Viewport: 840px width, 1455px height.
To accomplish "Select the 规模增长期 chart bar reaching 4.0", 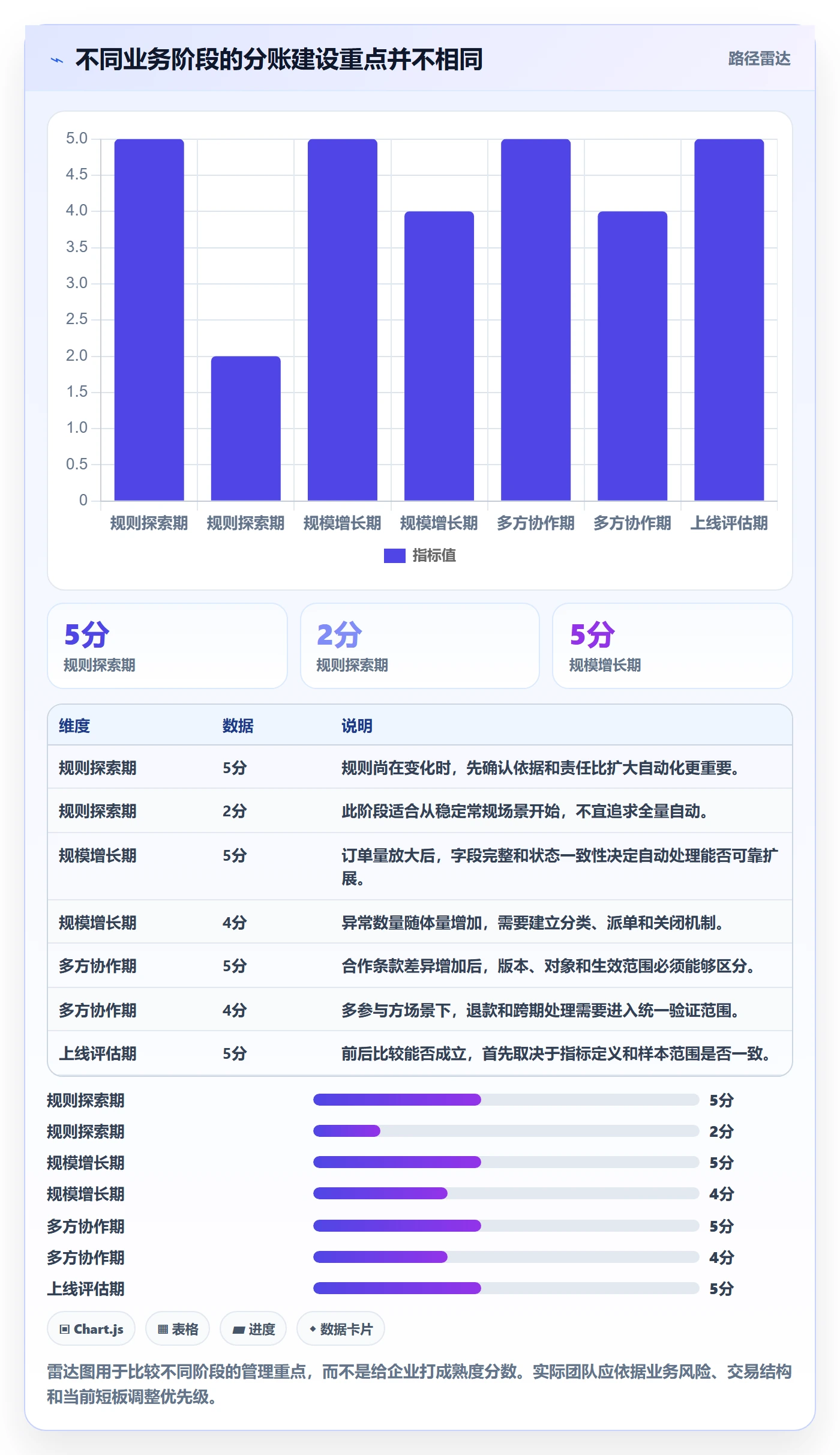I will 439,356.
